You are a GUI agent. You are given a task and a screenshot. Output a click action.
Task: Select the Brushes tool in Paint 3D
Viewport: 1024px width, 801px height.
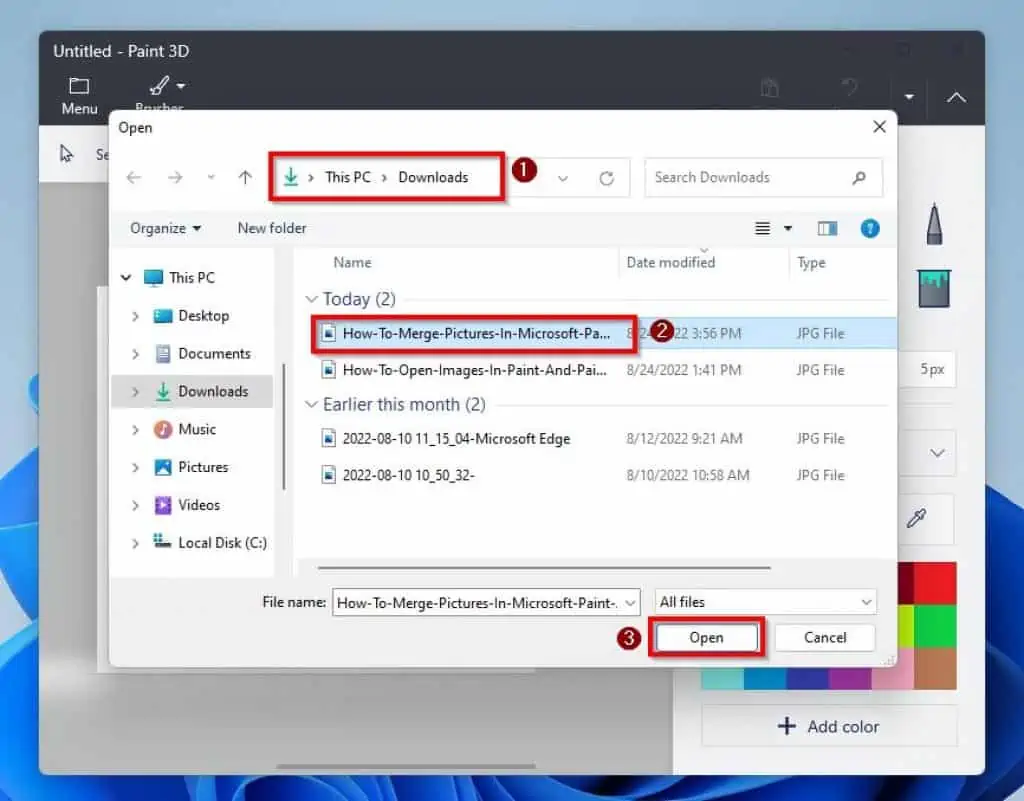[x=158, y=88]
